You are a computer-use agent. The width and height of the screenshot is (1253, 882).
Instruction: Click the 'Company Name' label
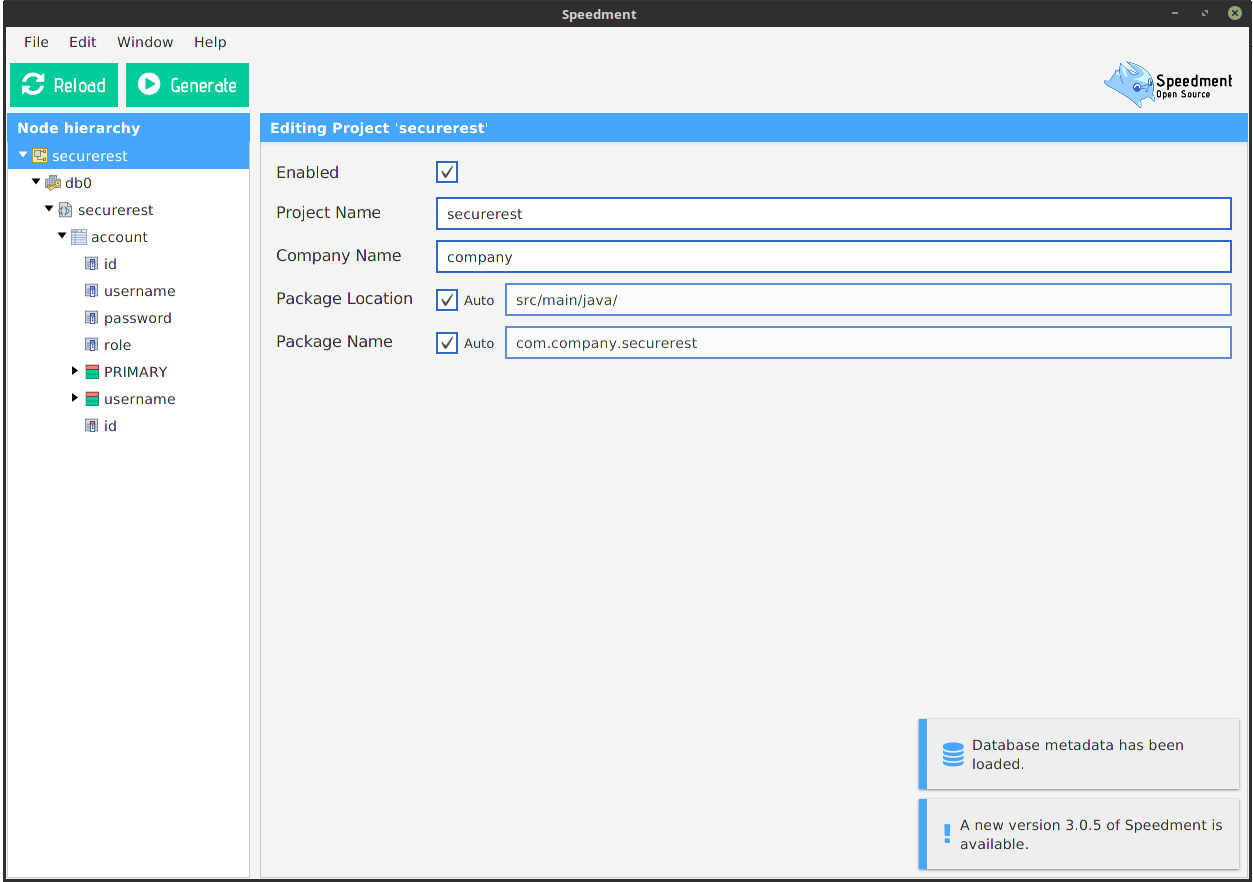[x=338, y=256]
